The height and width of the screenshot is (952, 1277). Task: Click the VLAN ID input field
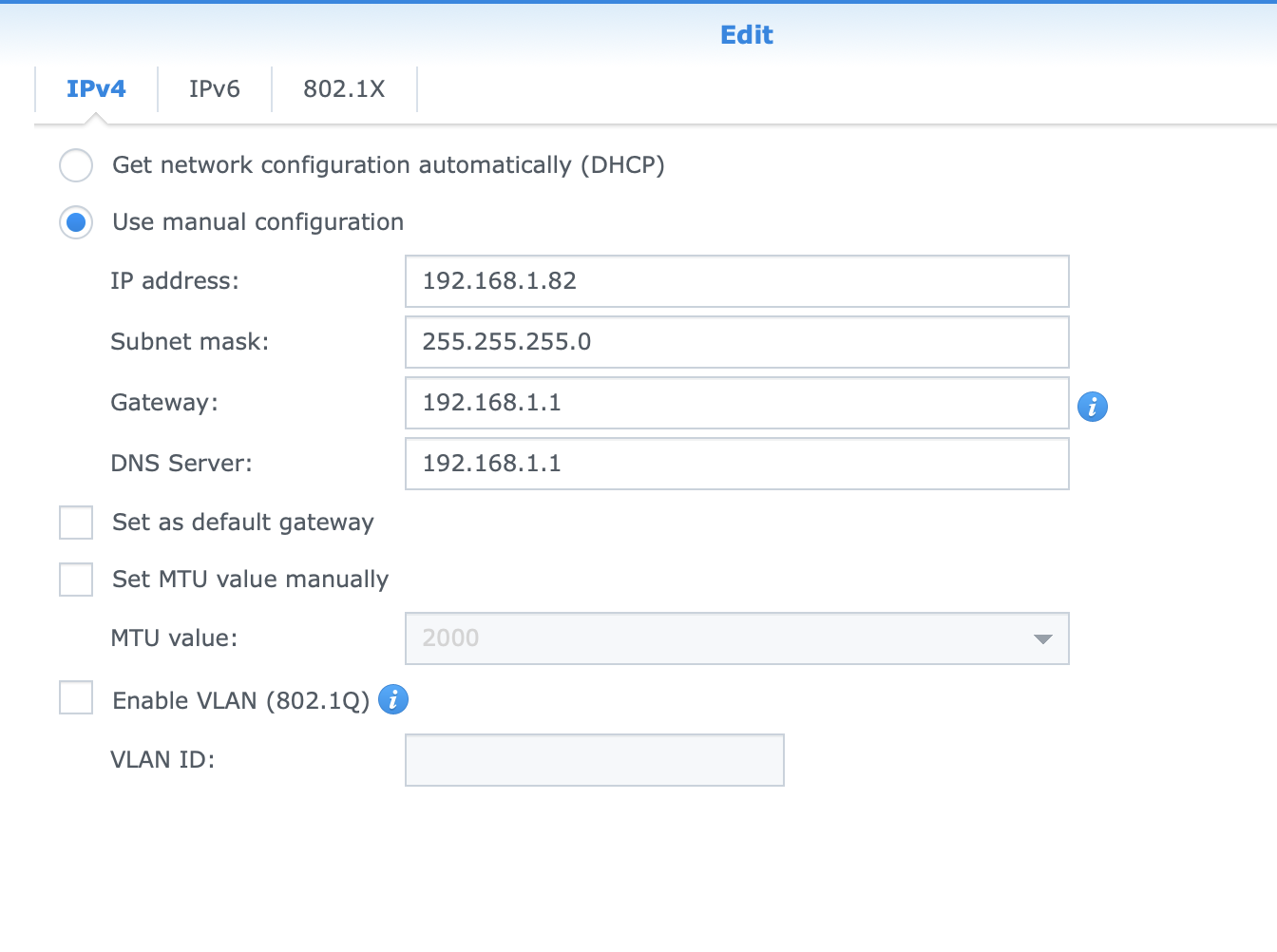pyautogui.click(x=594, y=760)
